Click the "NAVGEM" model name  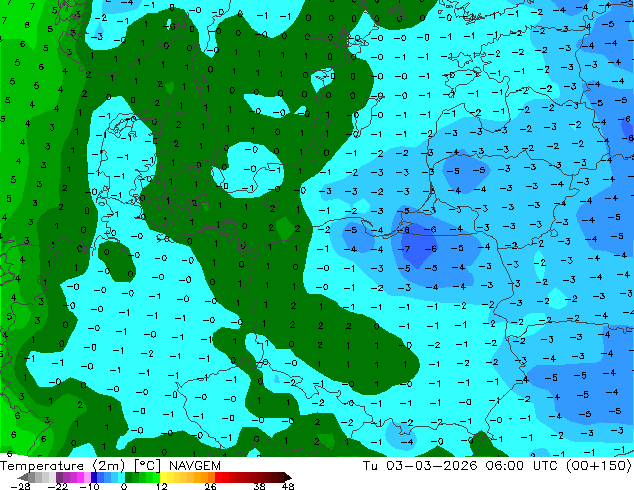tap(194, 466)
